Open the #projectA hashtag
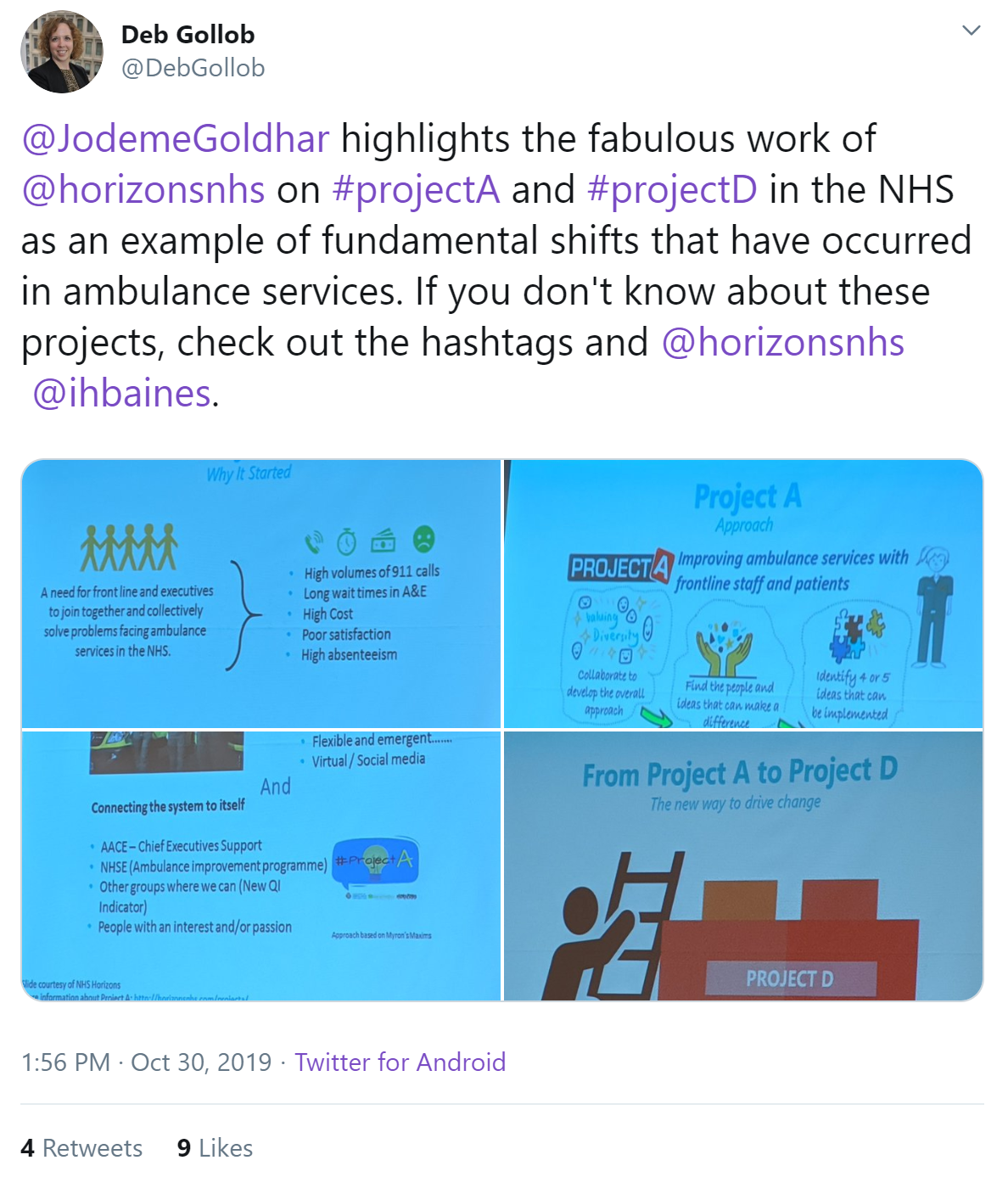The width and height of the screenshot is (1008, 1177). click(x=416, y=190)
